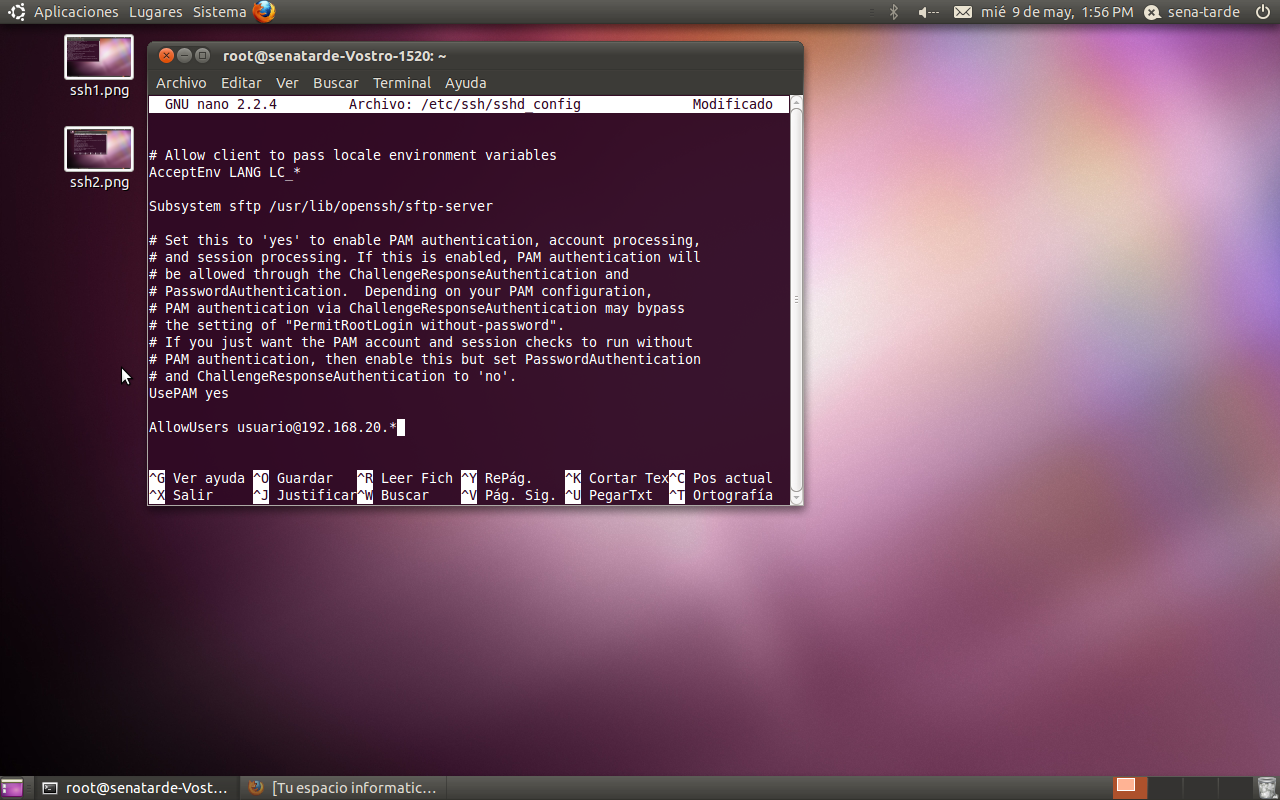The width and height of the screenshot is (1280, 800).
Task: Click the show desktop button in the bottom panel
Action: pyautogui.click(x=12, y=788)
